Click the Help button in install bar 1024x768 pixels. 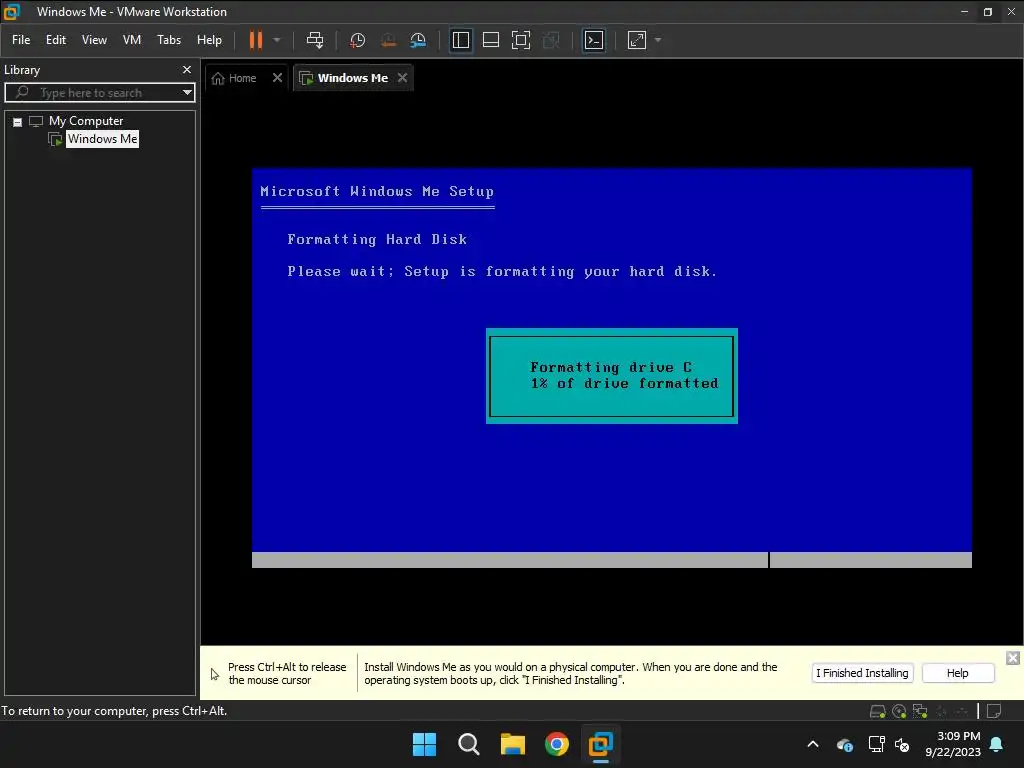click(x=958, y=673)
